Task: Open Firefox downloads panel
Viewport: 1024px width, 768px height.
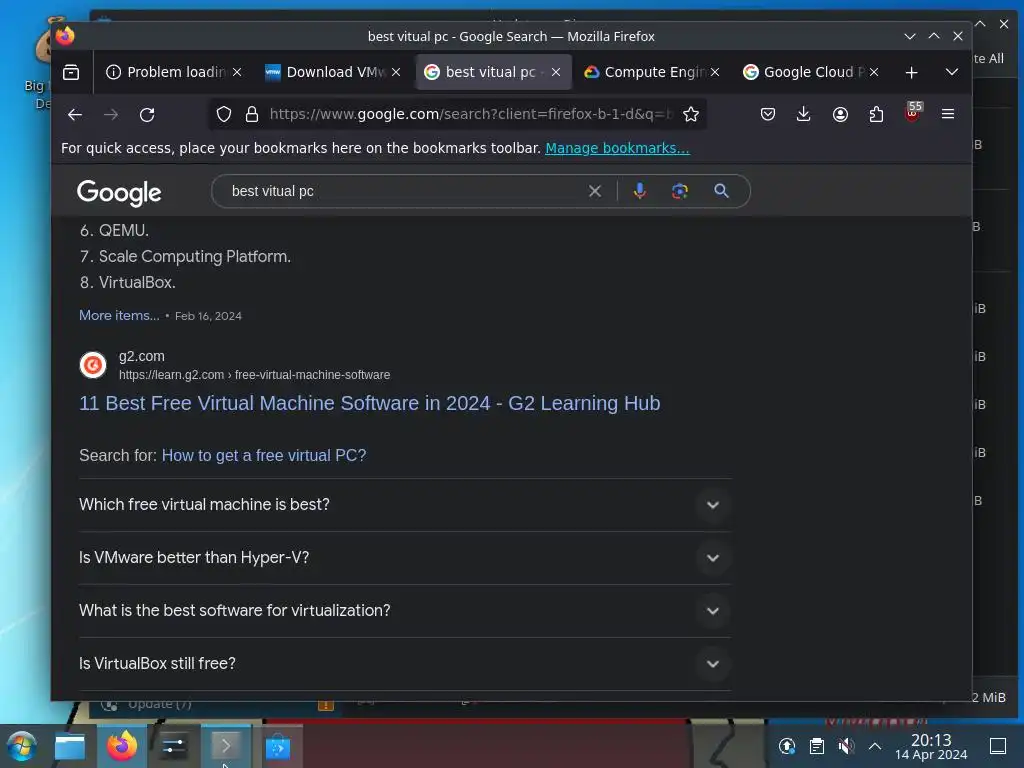Action: (x=803, y=114)
